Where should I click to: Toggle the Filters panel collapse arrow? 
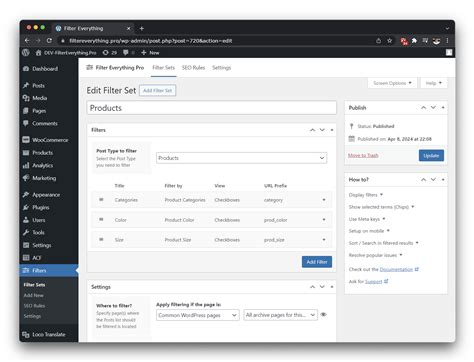coord(332,130)
